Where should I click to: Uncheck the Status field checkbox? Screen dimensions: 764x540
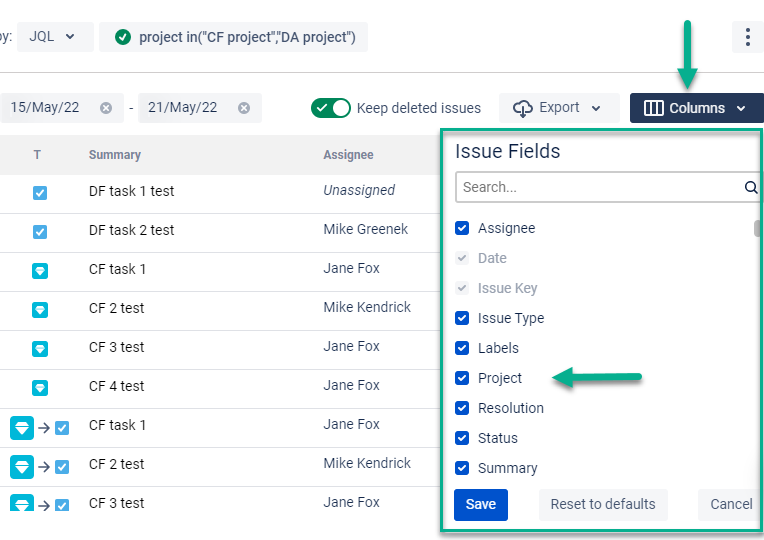462,438
